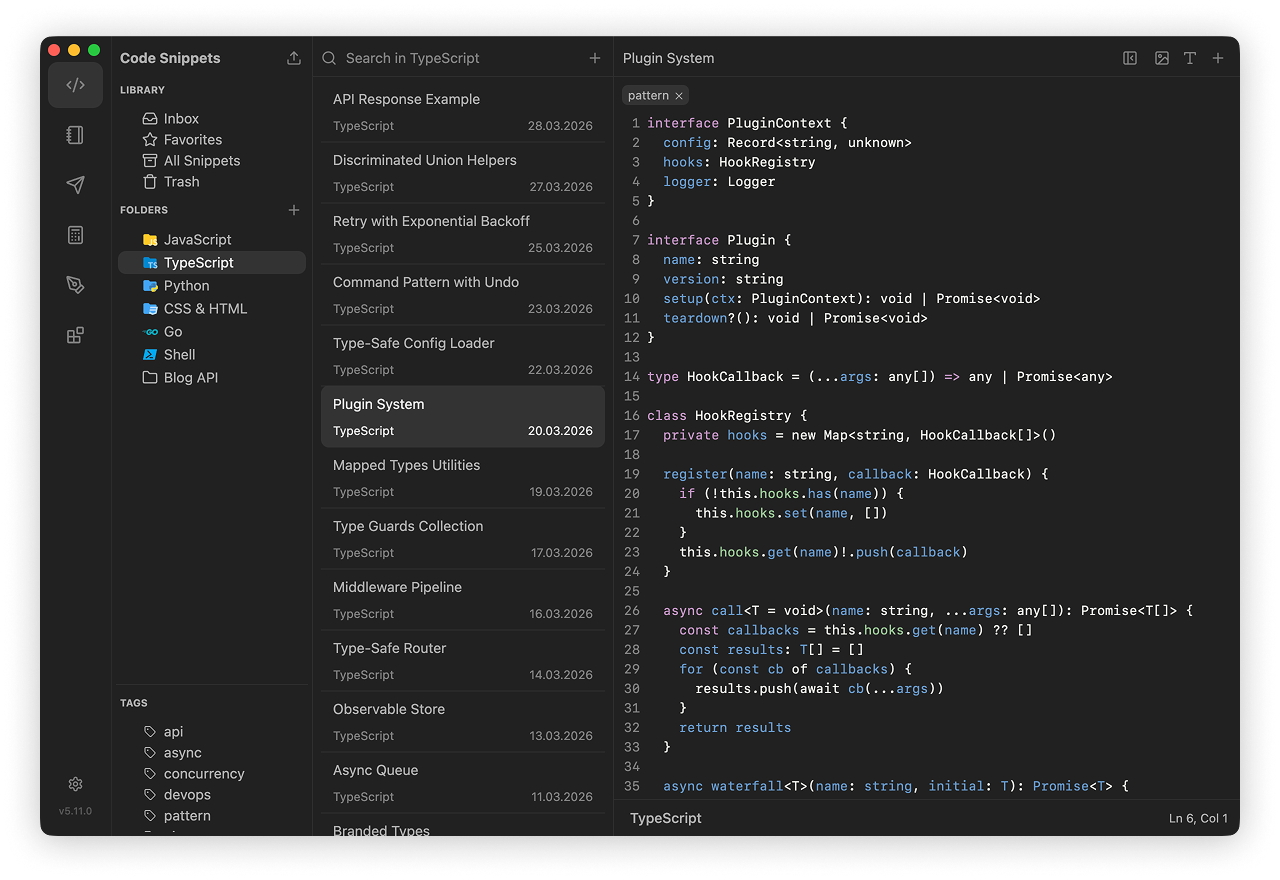Click the CSS & HTML folder icon
The width and height of the screenshot is (1280, 880).
[x=150, y=309]
